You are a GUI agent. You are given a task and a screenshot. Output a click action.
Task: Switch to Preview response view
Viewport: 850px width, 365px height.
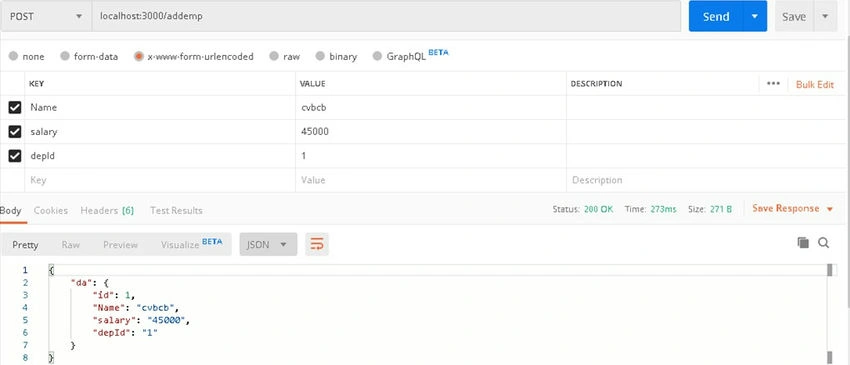(x=120, y=245)
